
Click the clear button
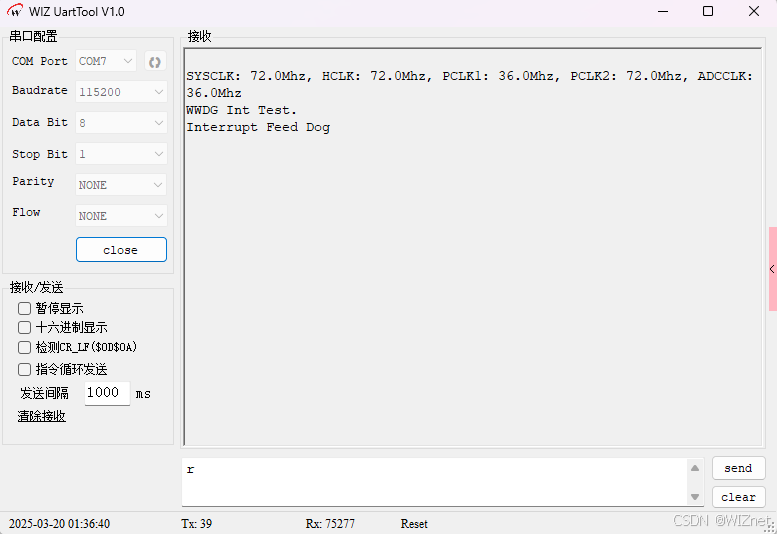tap(738, 497)
